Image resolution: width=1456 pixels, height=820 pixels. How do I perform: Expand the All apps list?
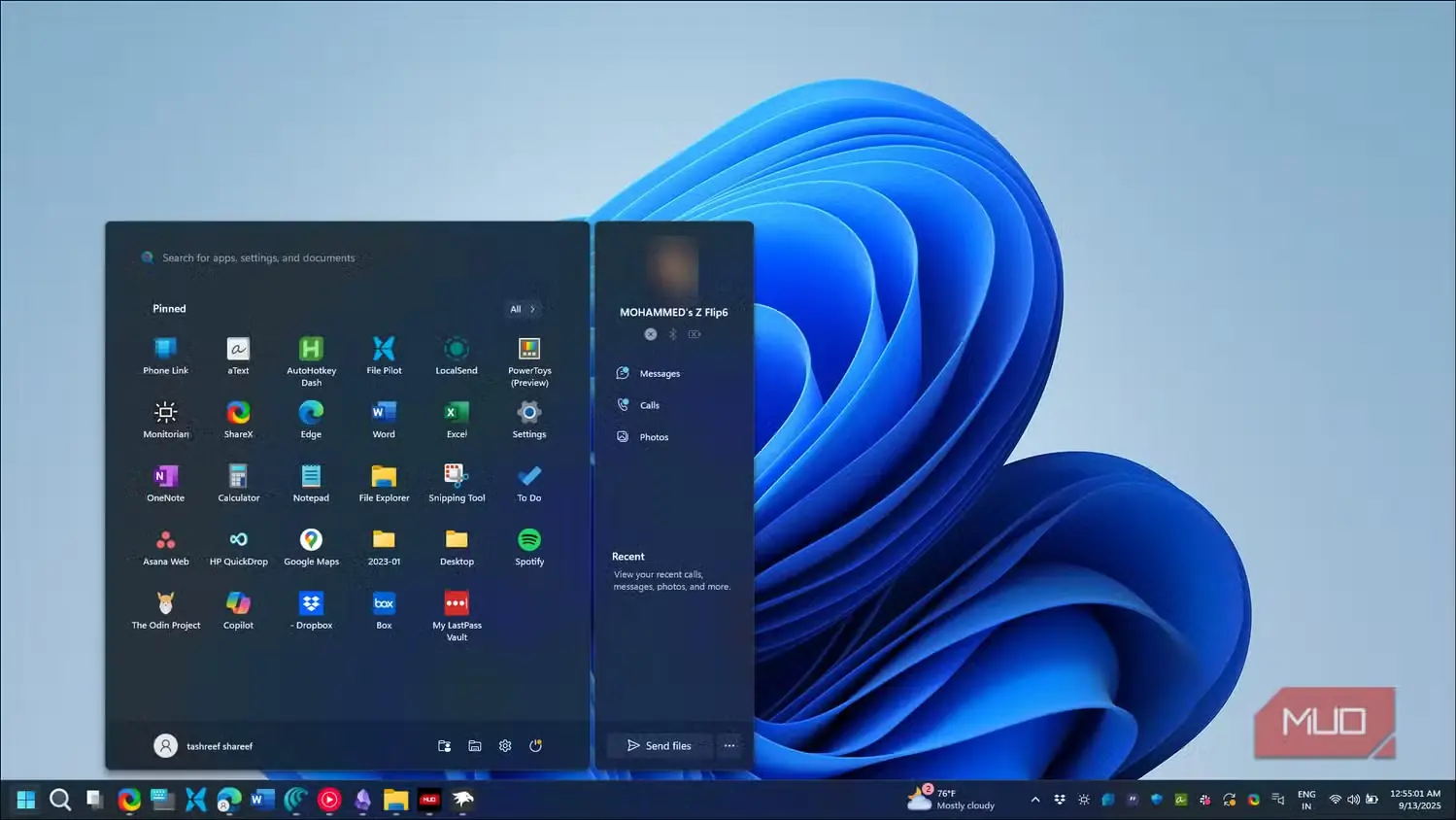point(523,309)
